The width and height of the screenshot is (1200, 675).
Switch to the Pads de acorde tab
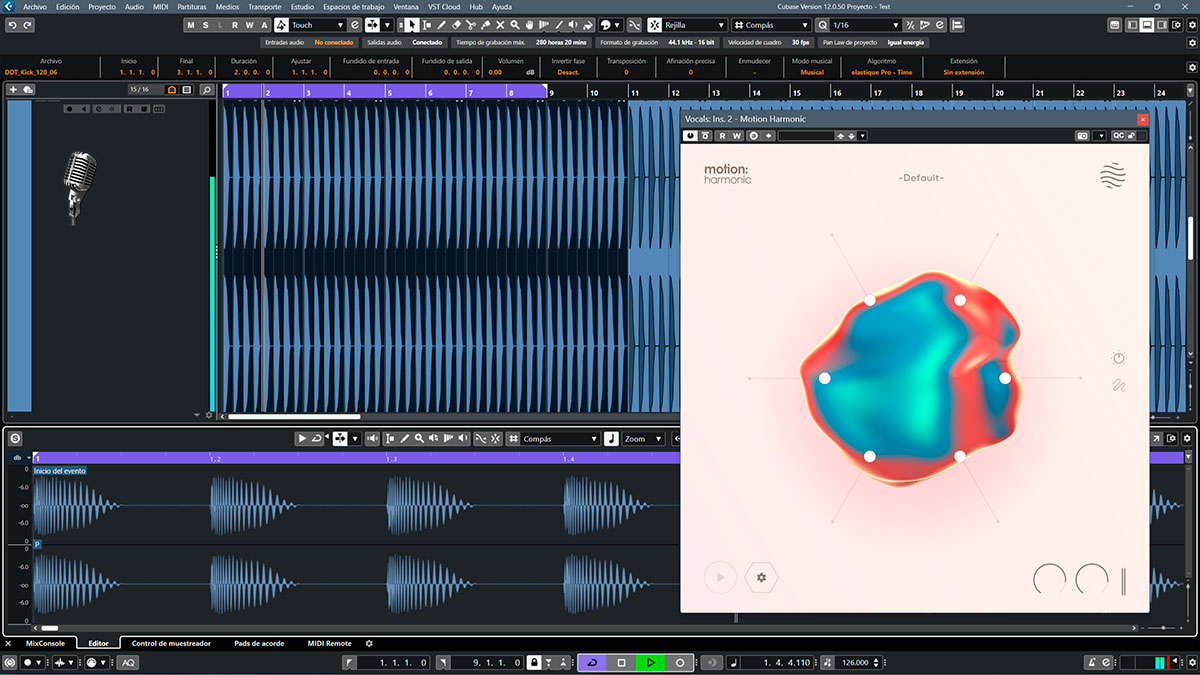click(258, 643)
